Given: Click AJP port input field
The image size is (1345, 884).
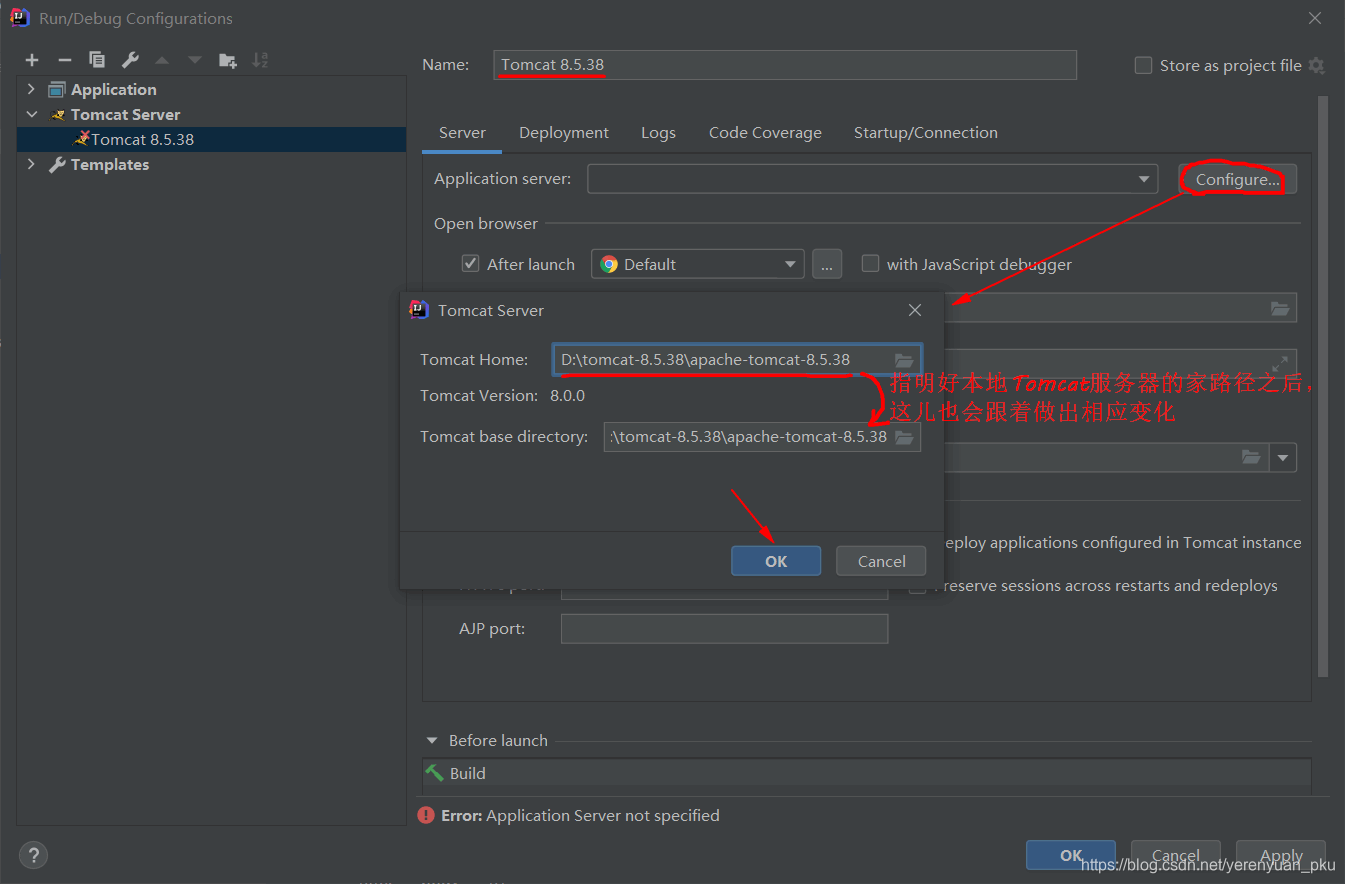Looking at the screenshot, I should [x=724, y=629].
